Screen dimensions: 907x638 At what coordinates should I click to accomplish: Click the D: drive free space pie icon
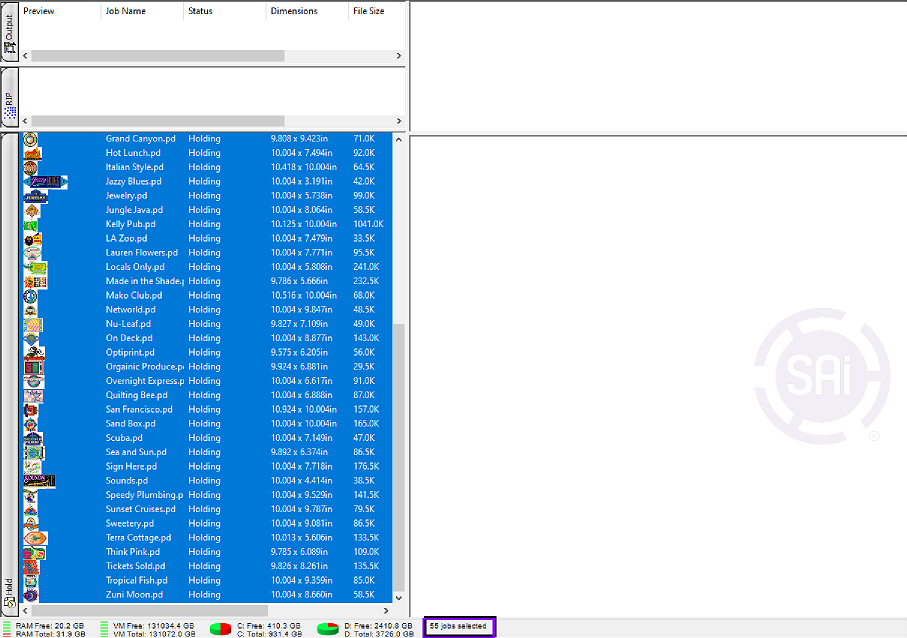(x=328, y=629)
